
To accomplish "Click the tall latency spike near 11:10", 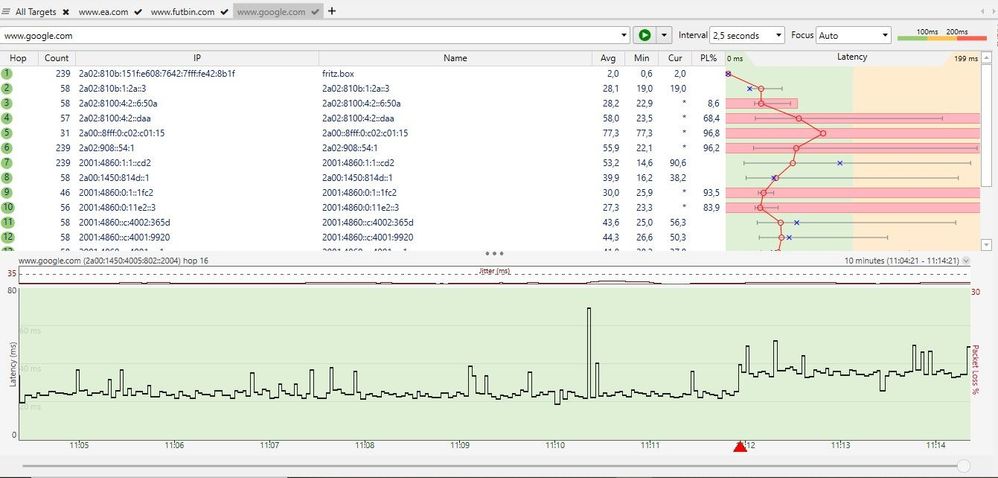I will point(589,351).
